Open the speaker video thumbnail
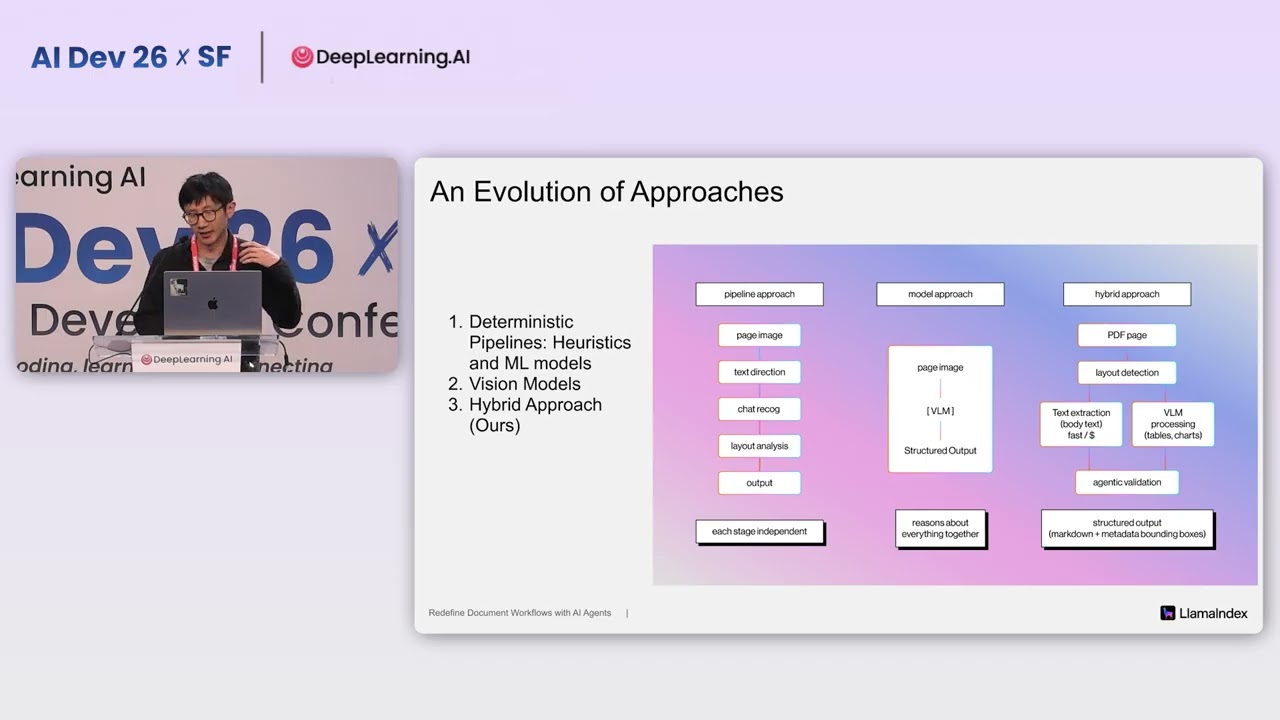This screenshot has height=720, width=1280. pyautogui.click(x=207, y=265)
